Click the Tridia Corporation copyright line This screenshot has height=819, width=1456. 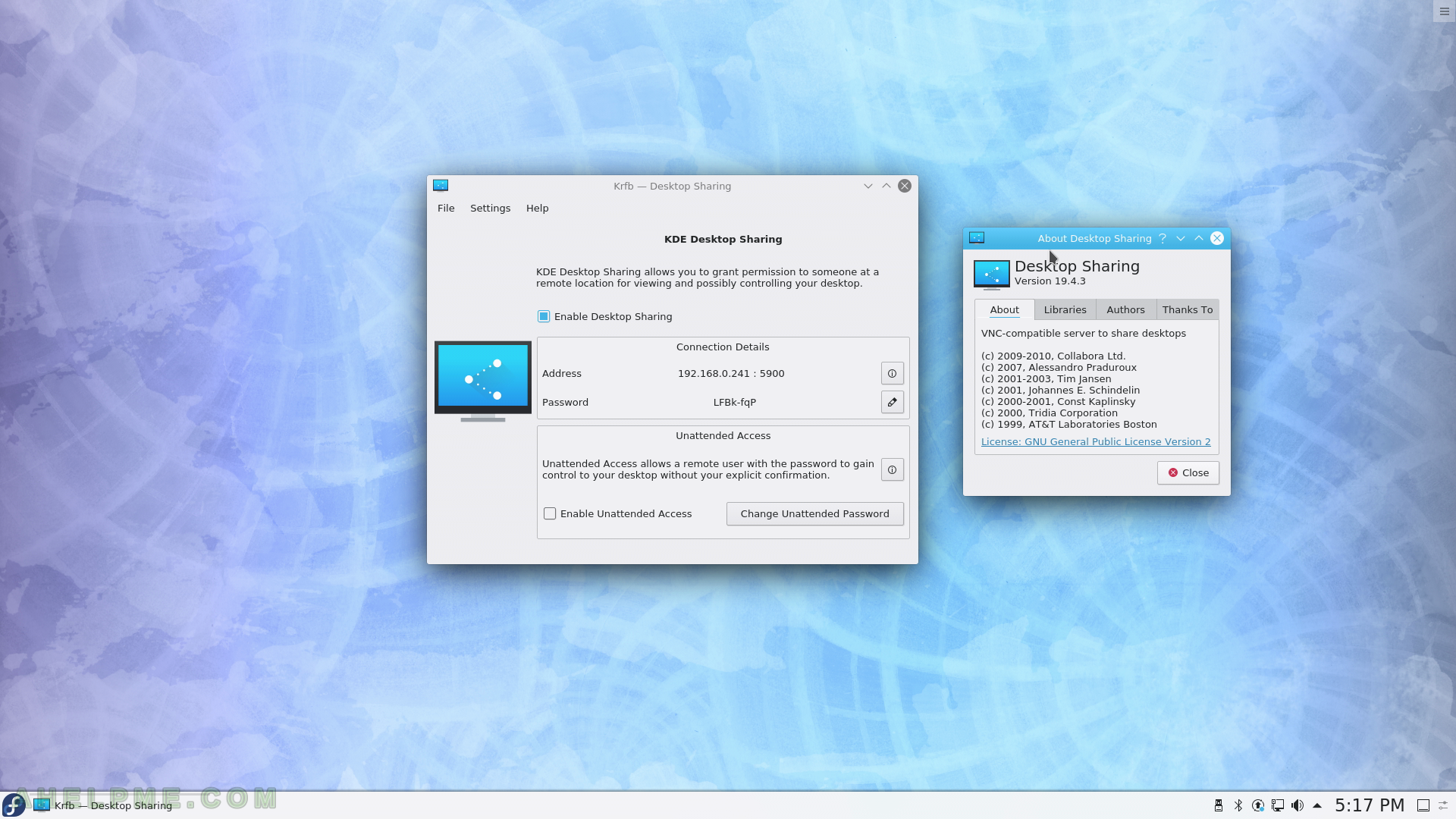[x=1049, y=413]
